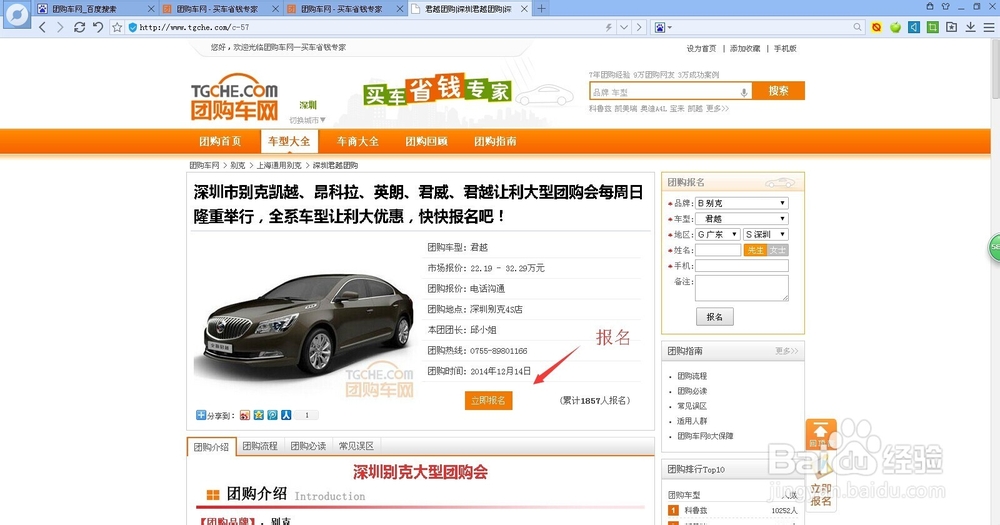Open 适用人群 link in guide list

pos(692,421)
